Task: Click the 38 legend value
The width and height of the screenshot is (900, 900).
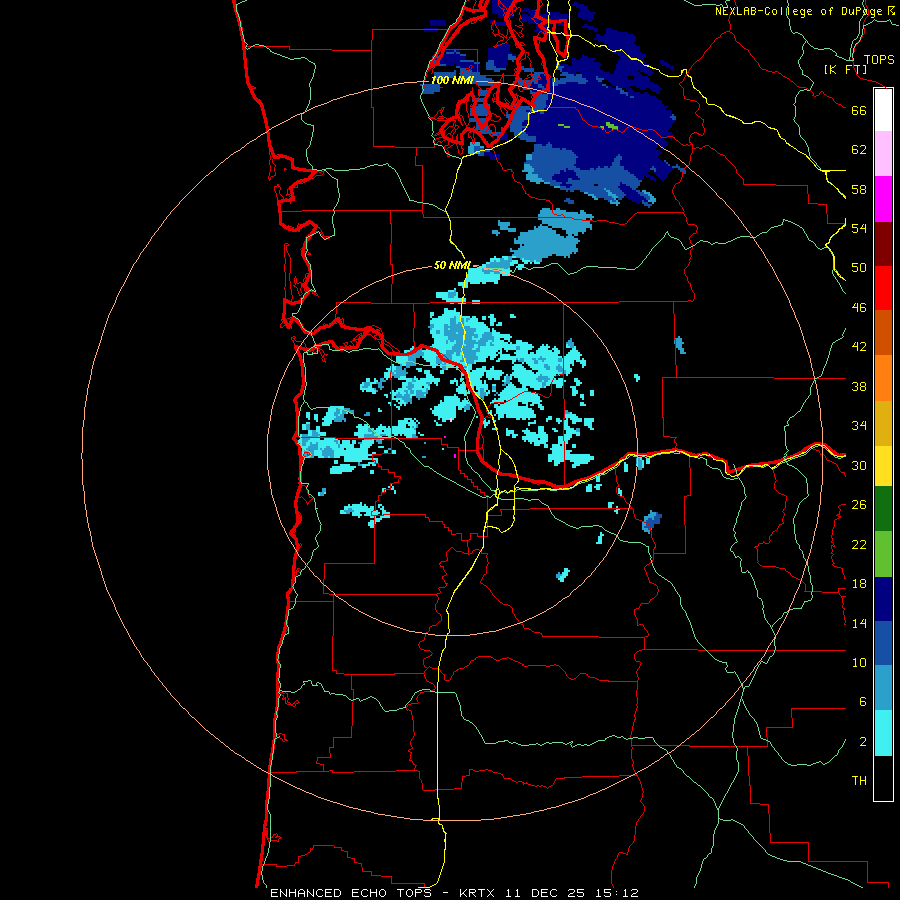Action: point(859,386)
